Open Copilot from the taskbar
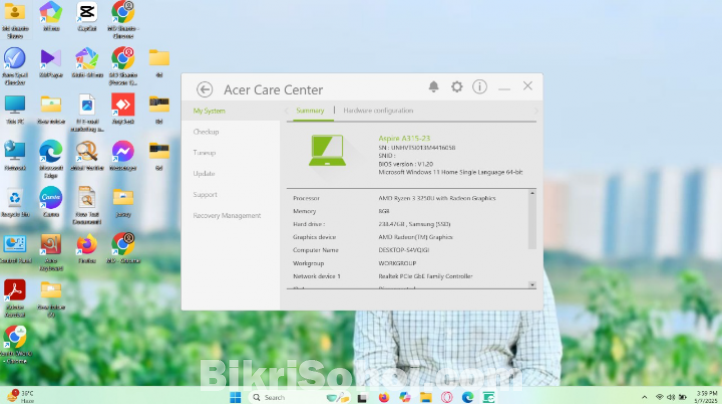This screenshot has height=404, width=722. point(405,397)
